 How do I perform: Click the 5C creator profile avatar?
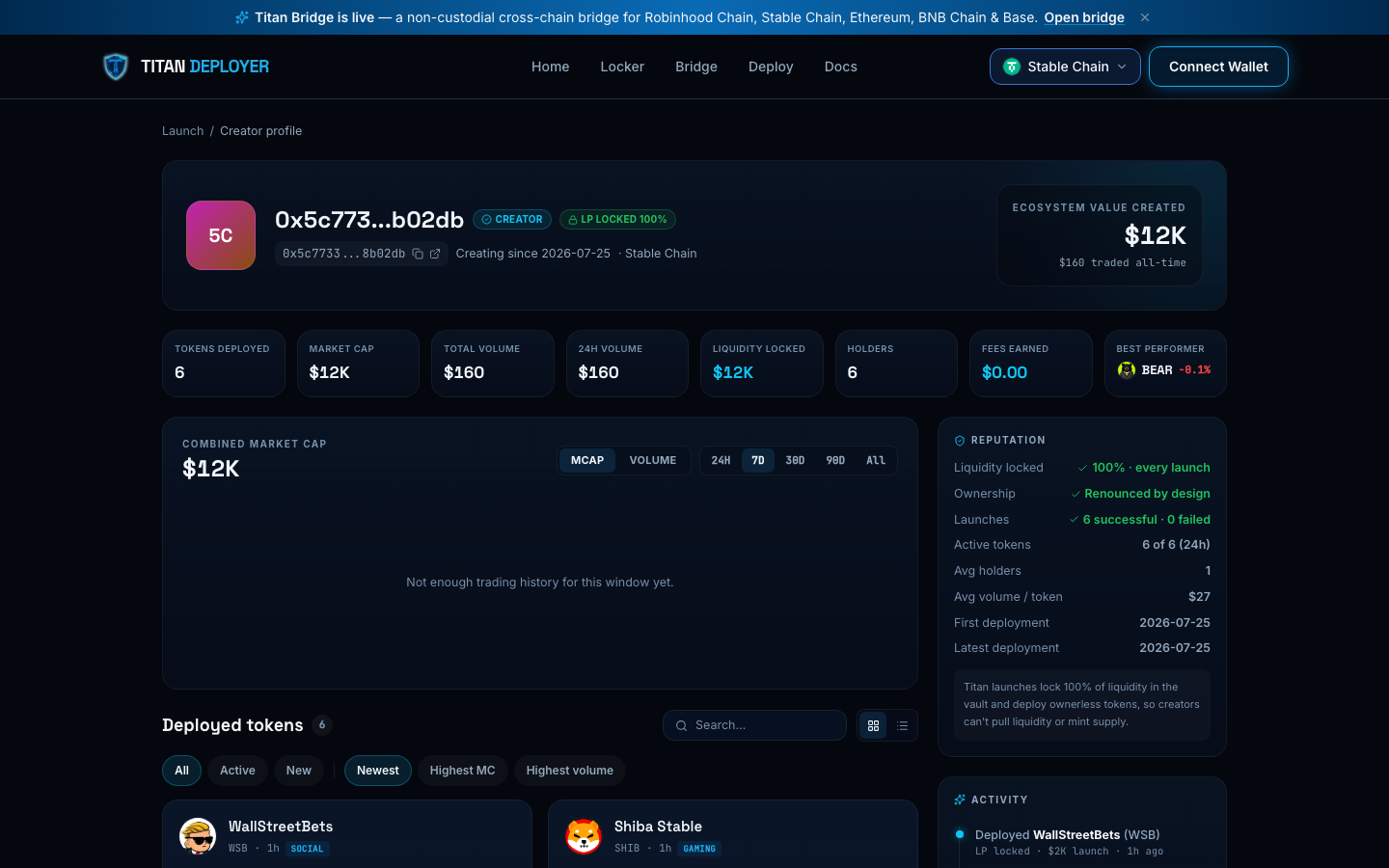pos(221,235)
